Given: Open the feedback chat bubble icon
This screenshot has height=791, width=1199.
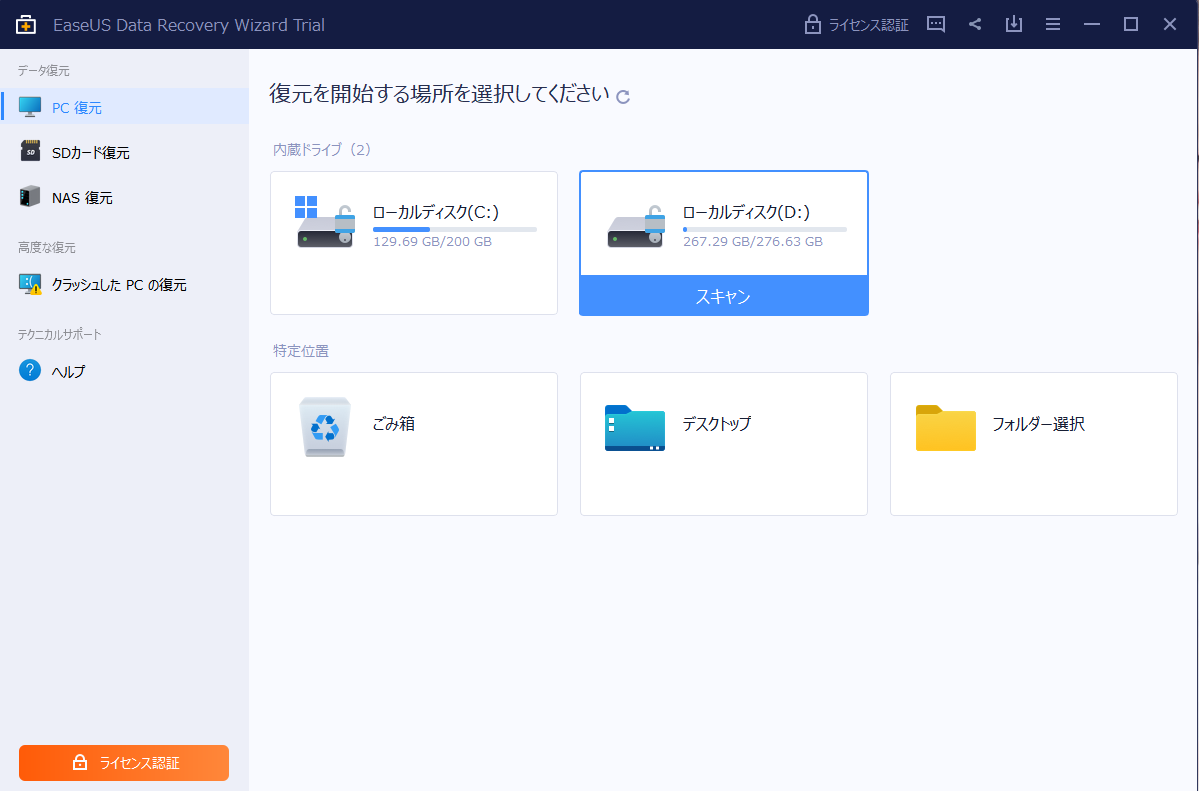Looking at the screenshot, I should (935, 24).
